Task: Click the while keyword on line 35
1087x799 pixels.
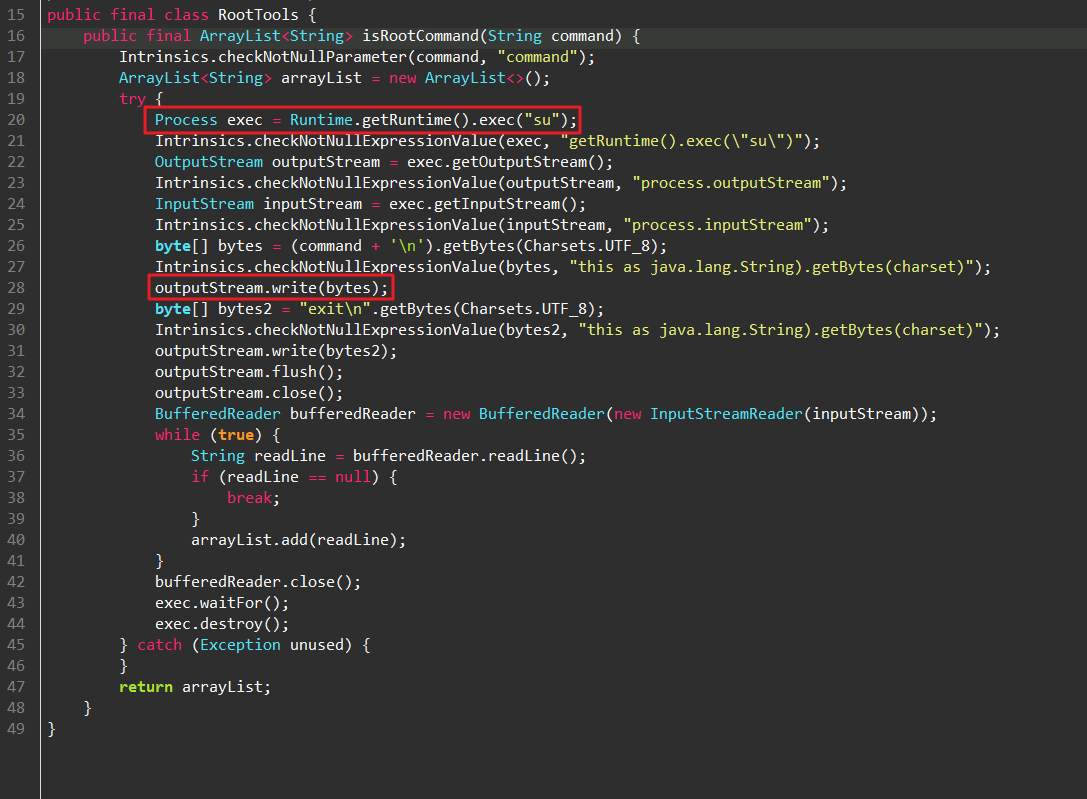Action: [177, 434]
